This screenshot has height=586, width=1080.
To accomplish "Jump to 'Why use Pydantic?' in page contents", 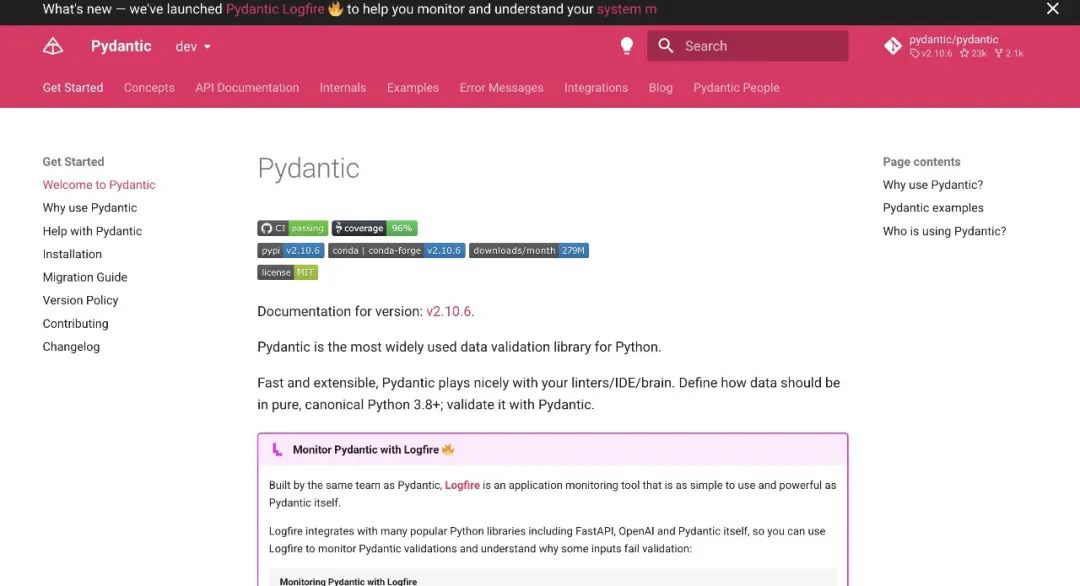I will 933,185.
